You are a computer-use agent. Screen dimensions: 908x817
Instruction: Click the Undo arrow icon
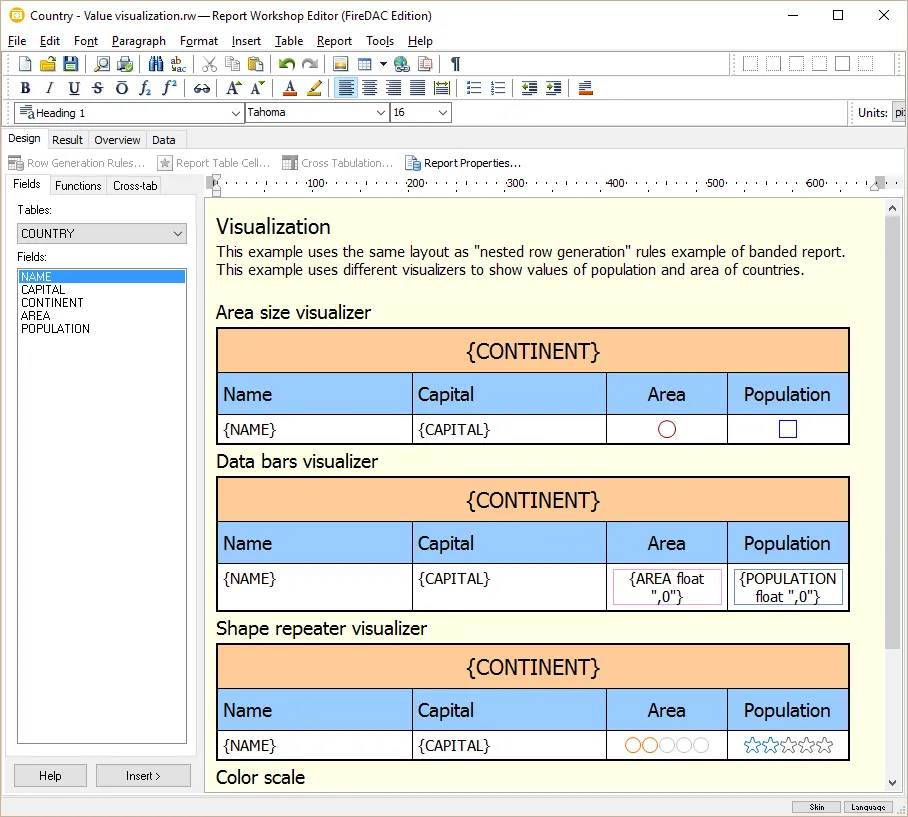287,64
